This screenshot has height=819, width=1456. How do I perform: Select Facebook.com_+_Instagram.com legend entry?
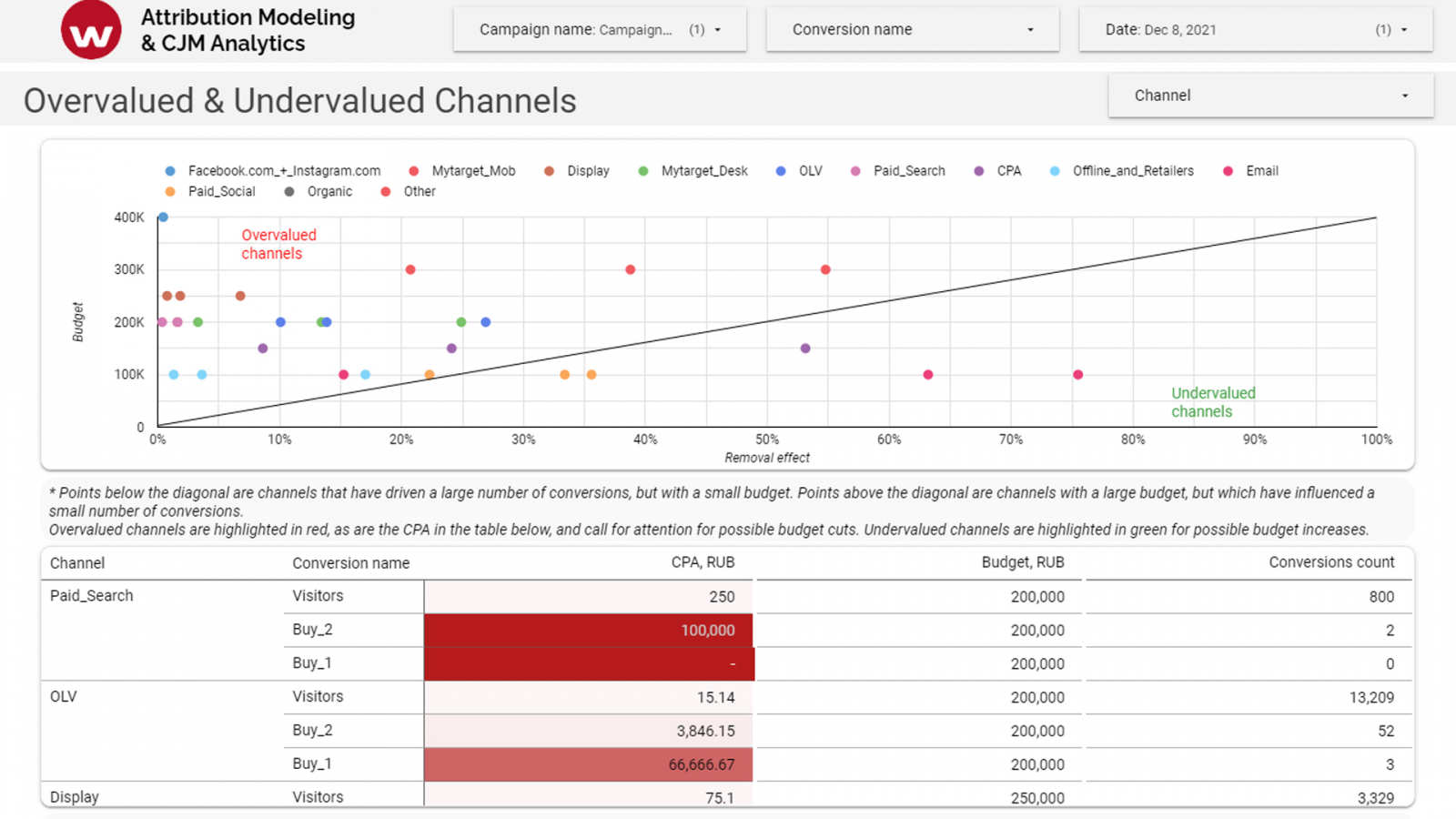[283, 171]
